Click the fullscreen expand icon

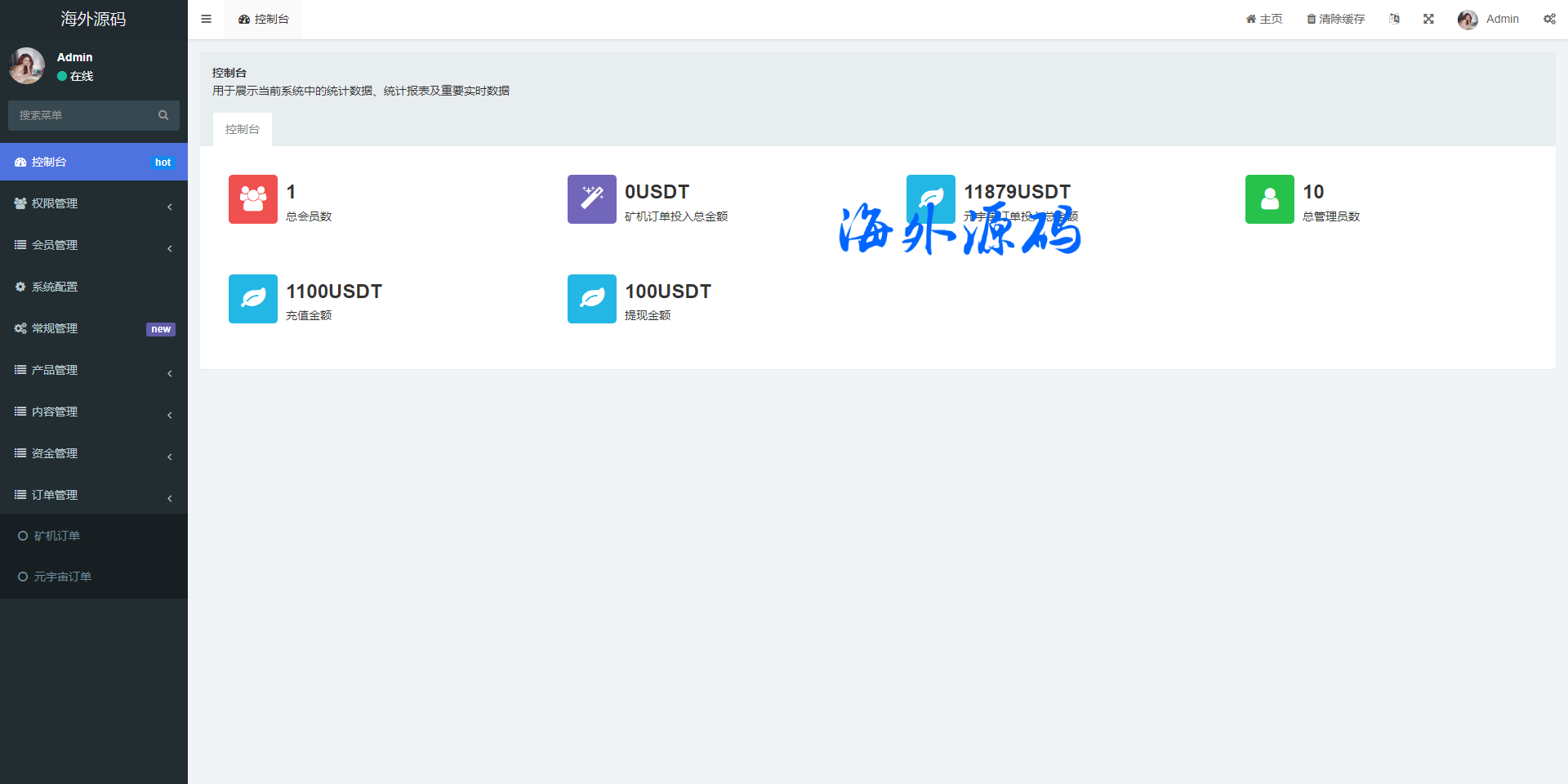[1428, 19]
